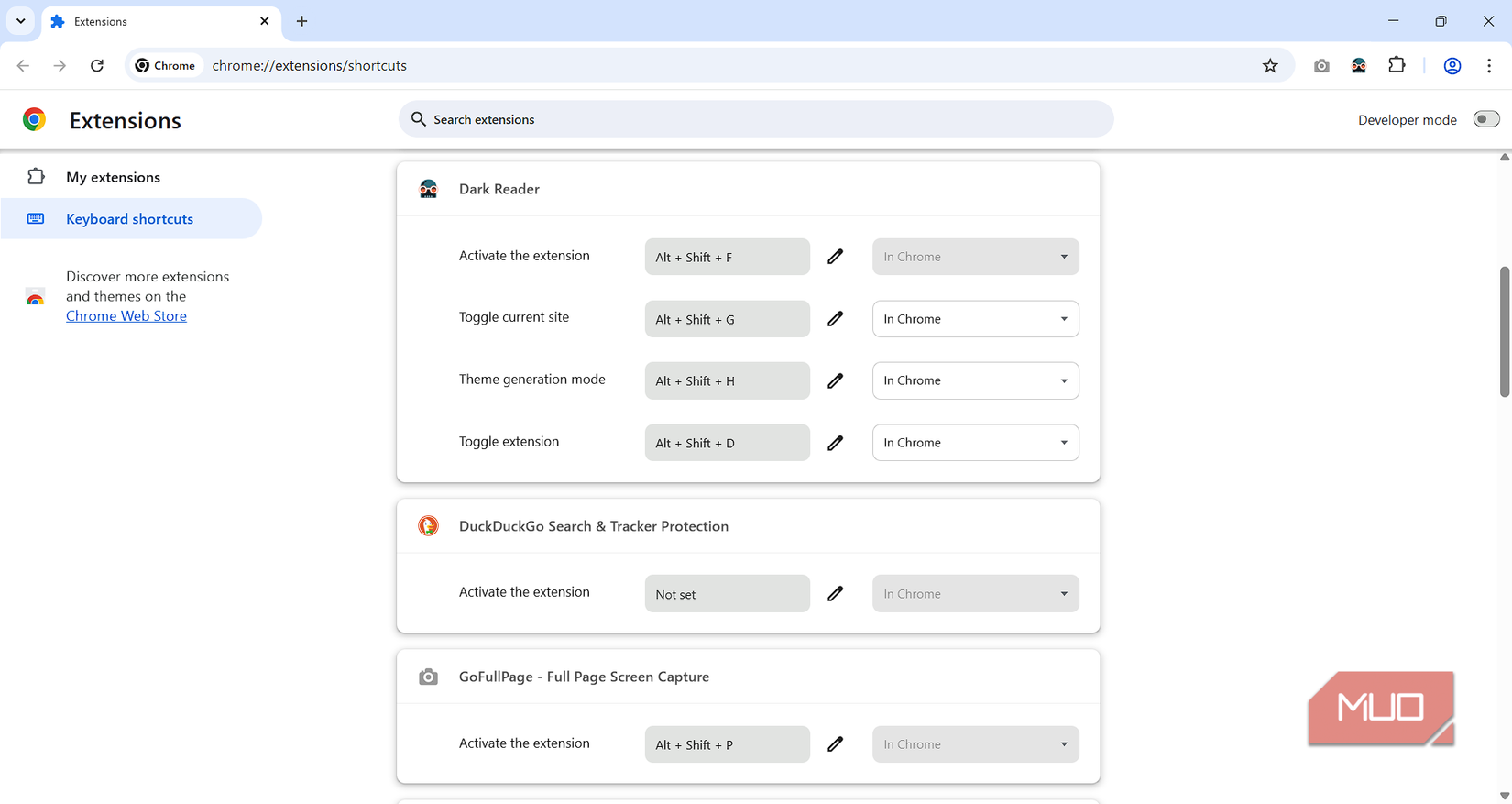Click the Chrome Web Store rainbow icon

pyautogui.click(x=35, y=297)
